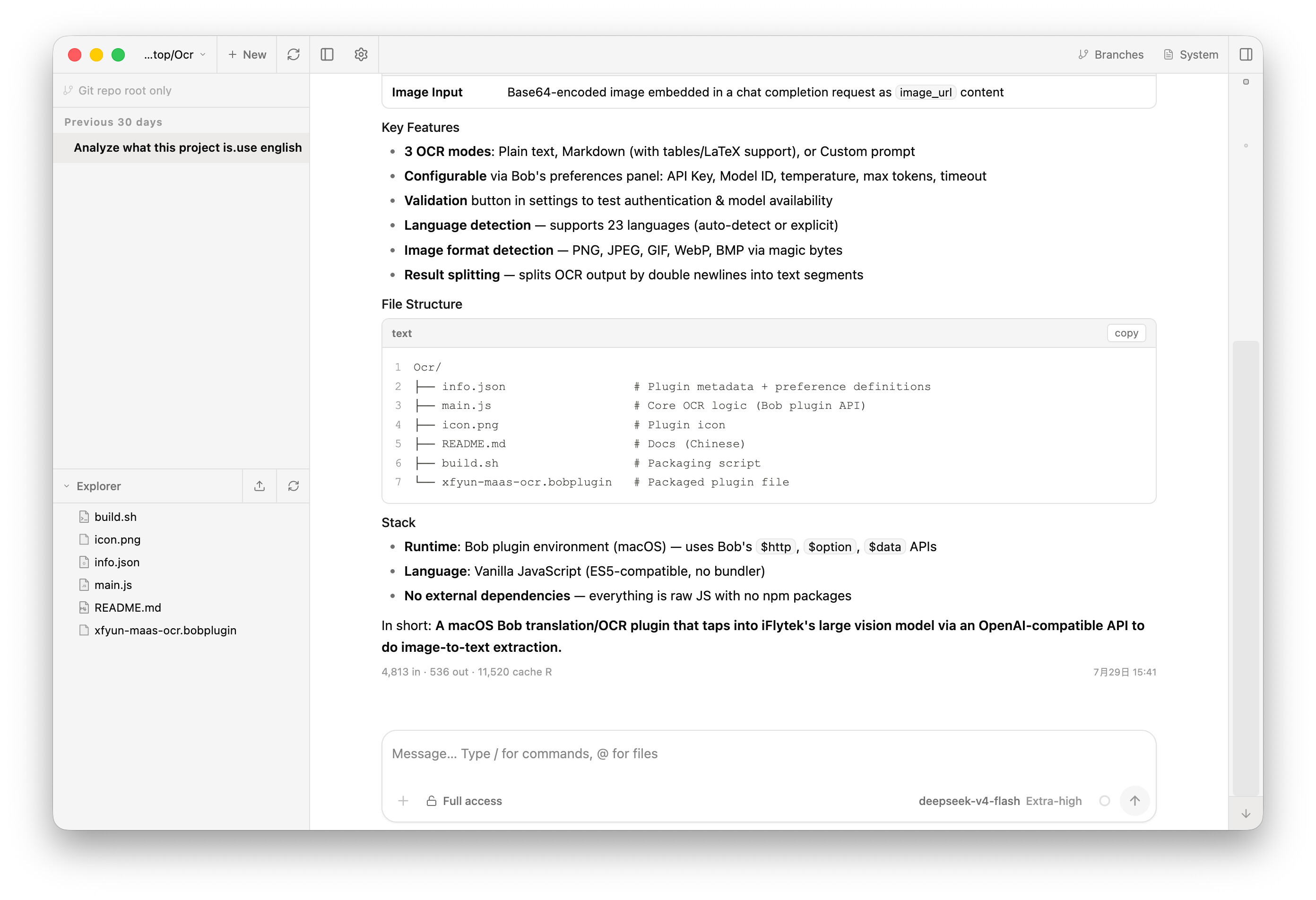Jump to bottom with the down-arrow icon
This screenshot has height=900, width=1316.
click(1246, 814)
